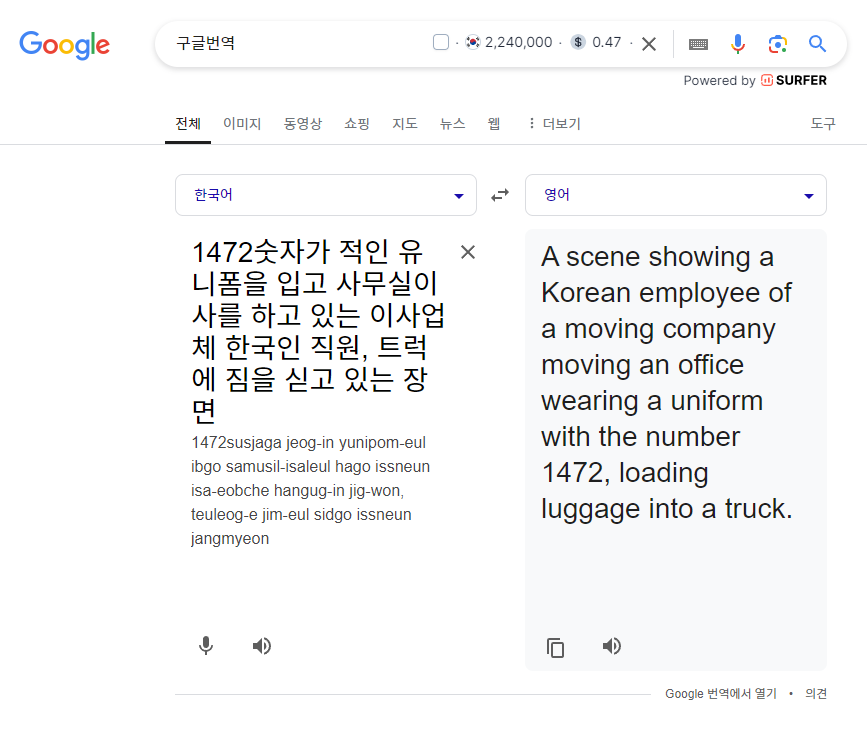Open target language dropdown 영어
The width and height of the screenshot is (867, 730).
tap(676, 195)
